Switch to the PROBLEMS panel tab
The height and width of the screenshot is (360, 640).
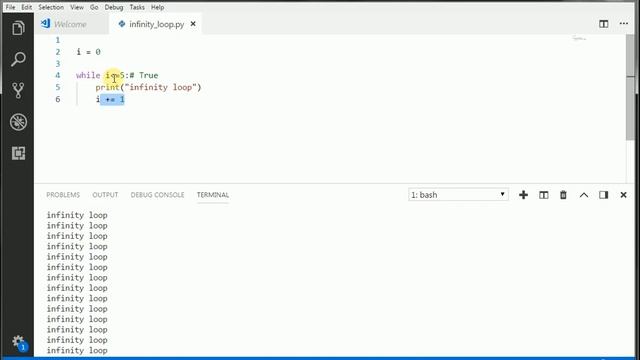click(x=63, y=195)
